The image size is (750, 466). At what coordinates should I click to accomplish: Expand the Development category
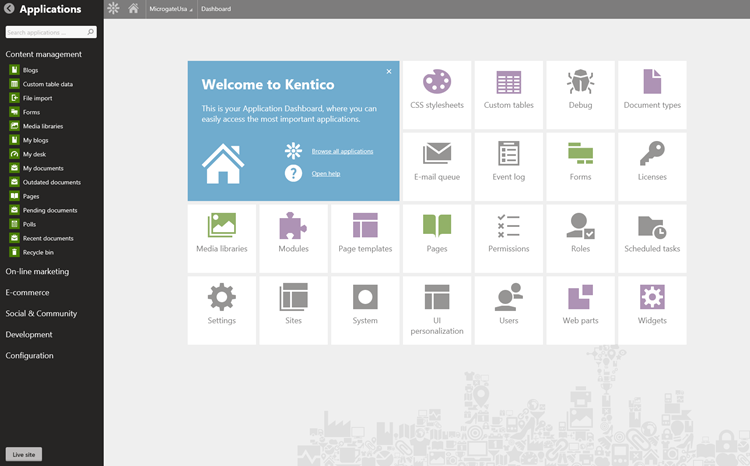click(29, 335)
